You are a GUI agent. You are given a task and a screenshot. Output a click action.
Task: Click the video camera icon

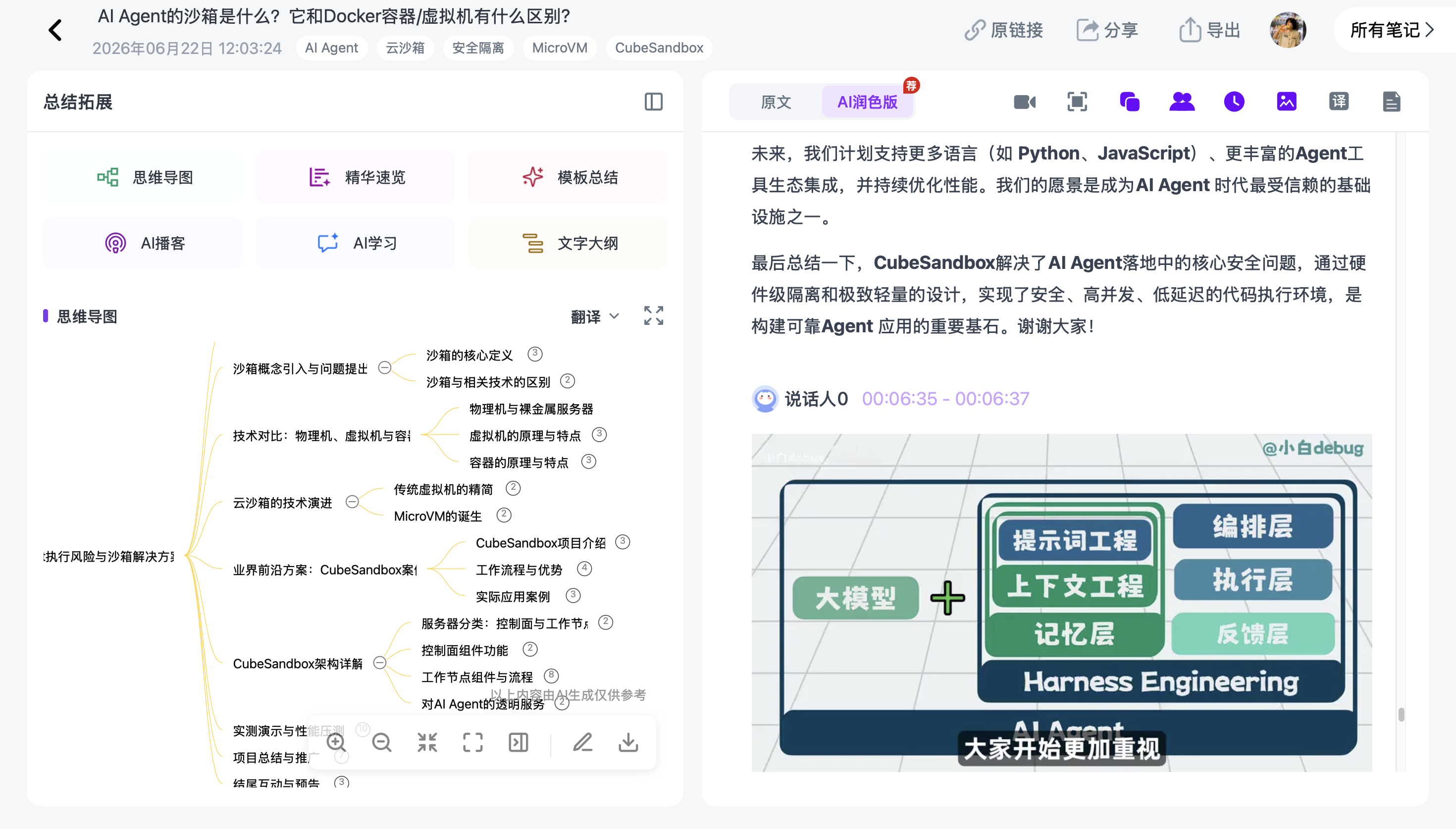click(1025, 102)
